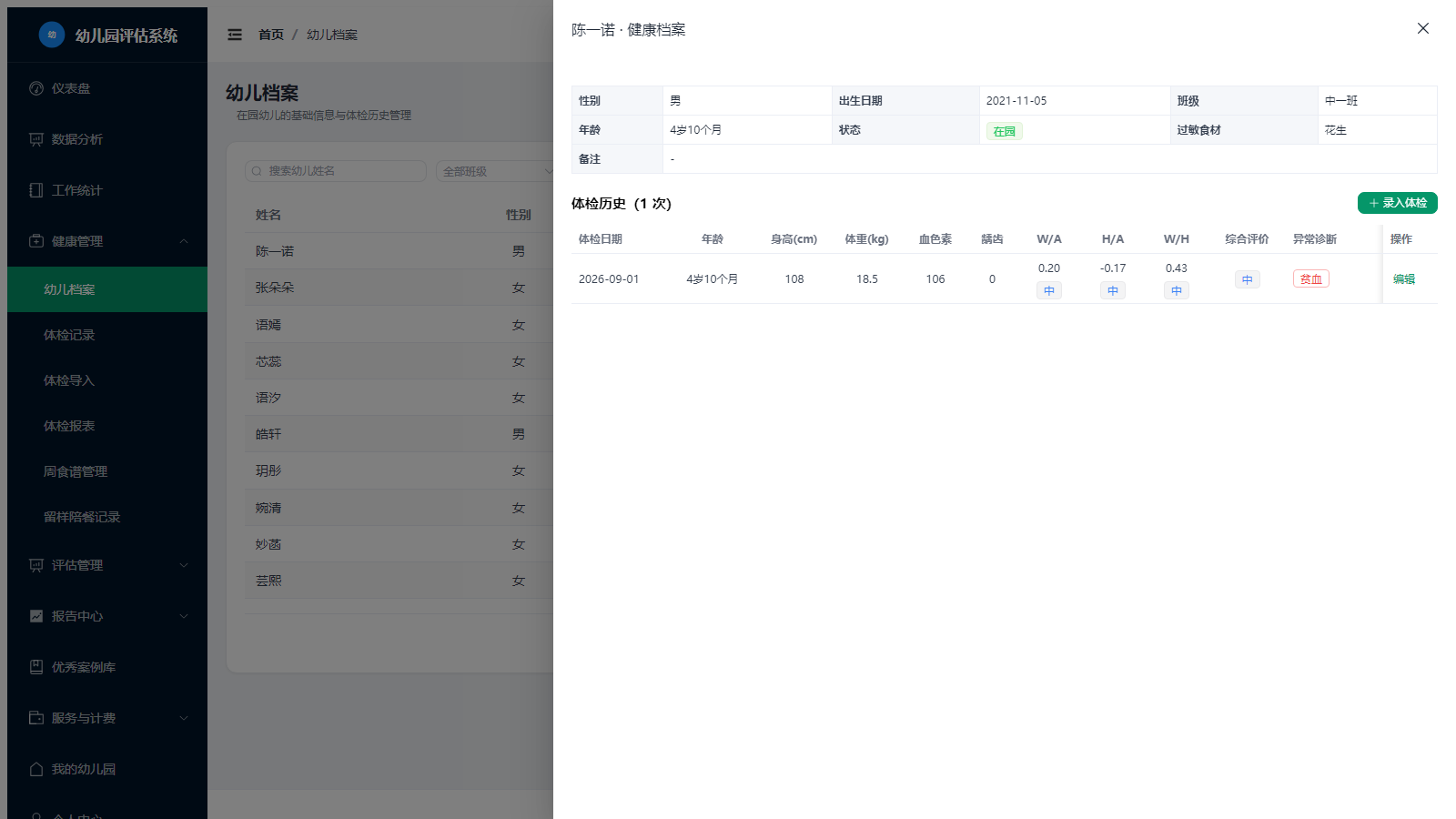This screenshot has width=1456, height=819.
Task: Select 幼儿档案 menu item
Action: (107, 289)
